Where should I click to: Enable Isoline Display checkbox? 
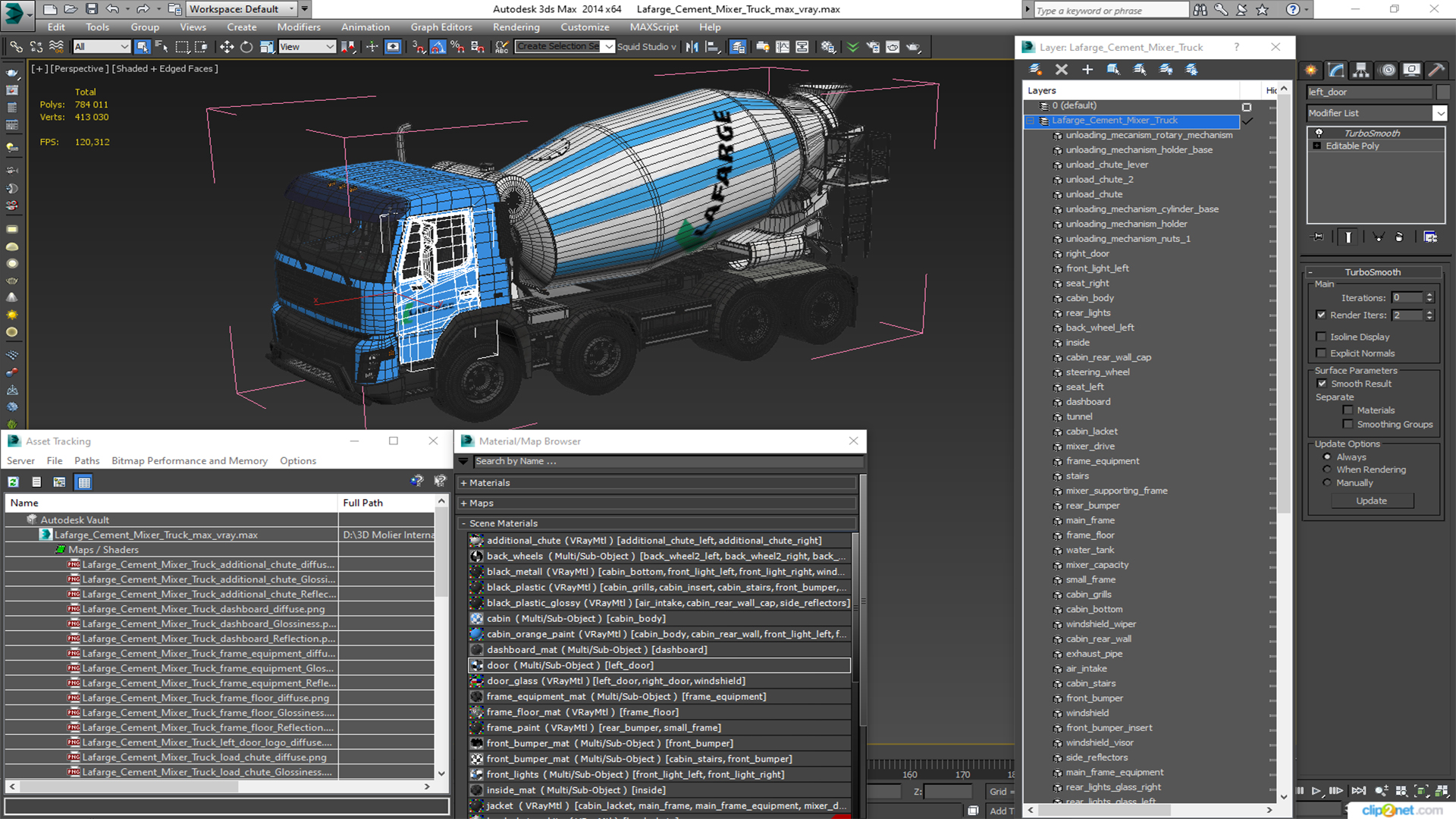(1321, 337)
